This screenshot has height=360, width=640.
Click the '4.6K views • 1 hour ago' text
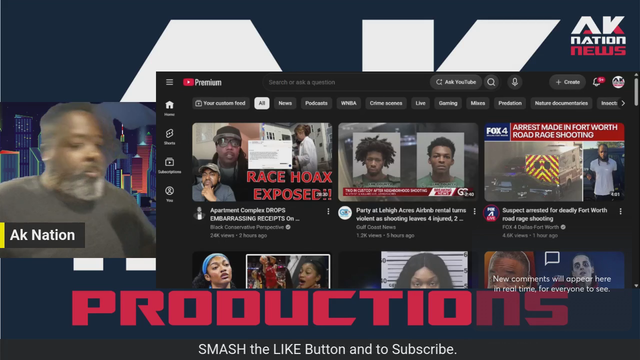click(x=530, y=236)
